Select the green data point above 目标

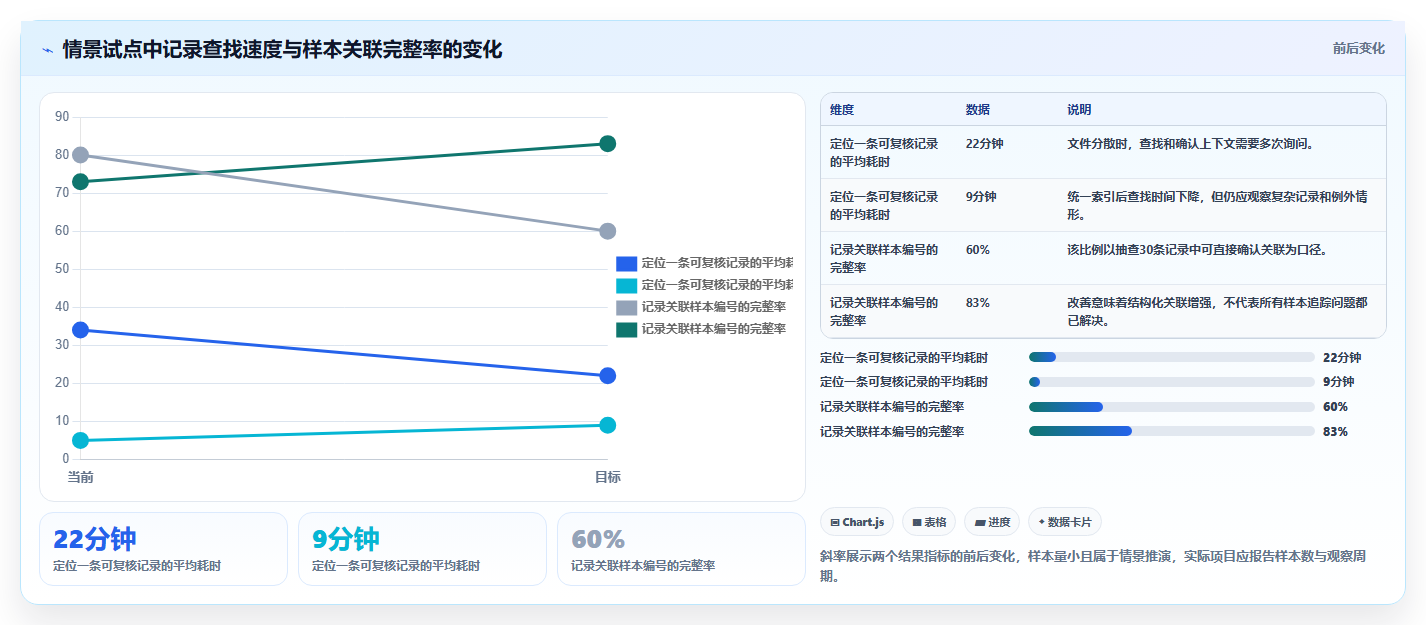[x=607, y=144]
